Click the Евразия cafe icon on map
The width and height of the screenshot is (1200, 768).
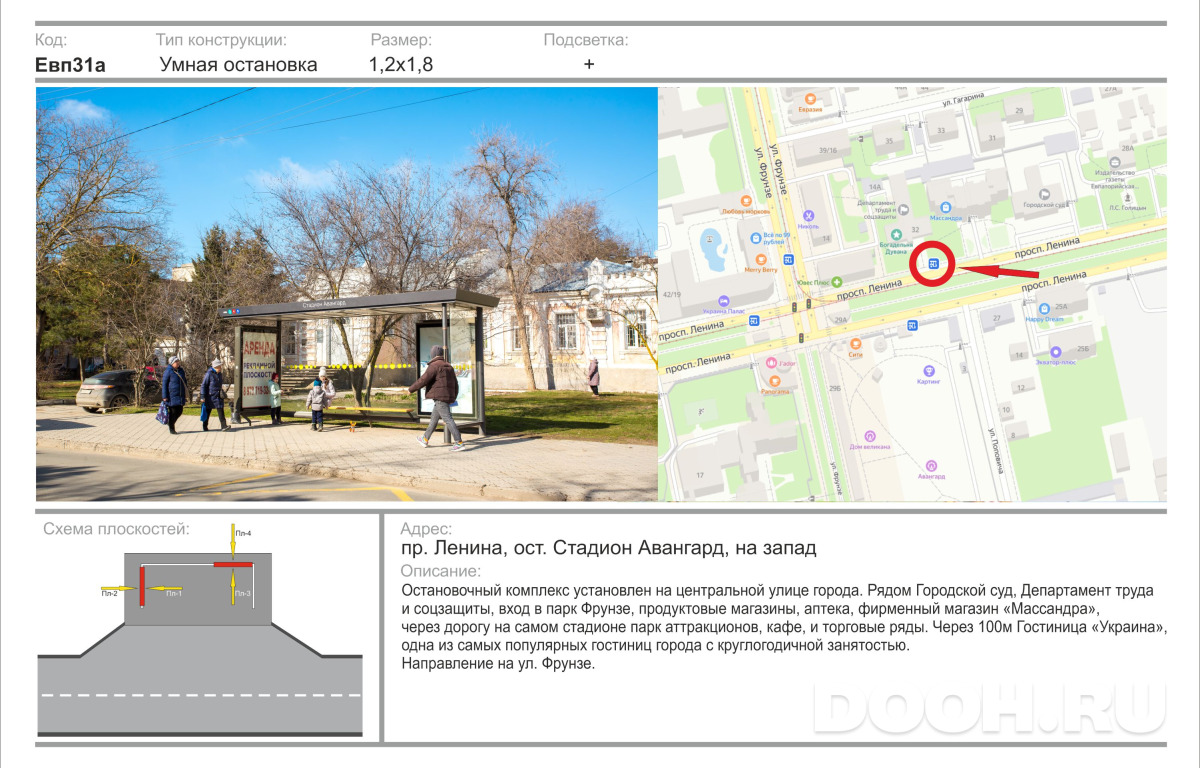811,98
